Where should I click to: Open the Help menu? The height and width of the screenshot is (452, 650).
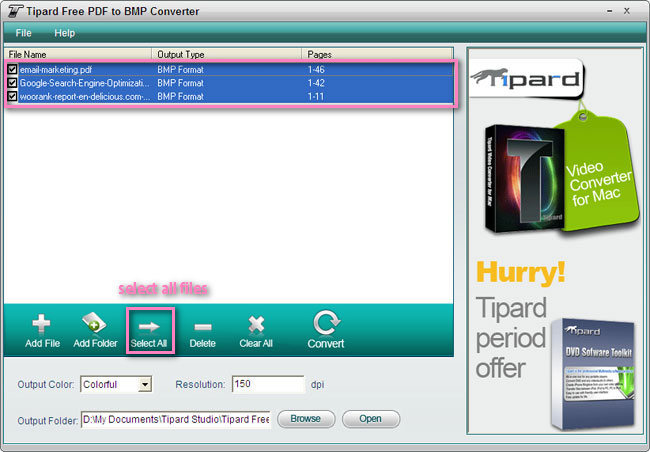tap(65, 33)
